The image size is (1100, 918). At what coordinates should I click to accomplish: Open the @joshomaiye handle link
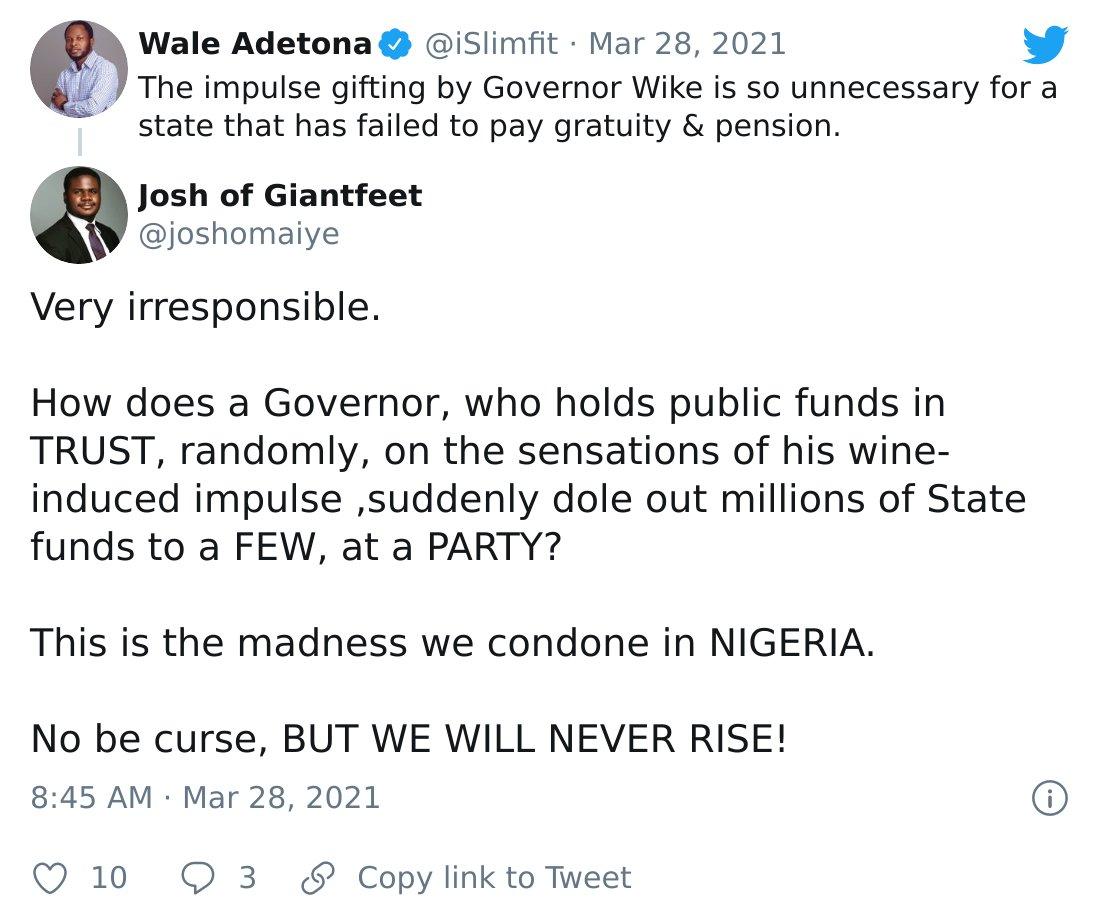tap(238, 234)
